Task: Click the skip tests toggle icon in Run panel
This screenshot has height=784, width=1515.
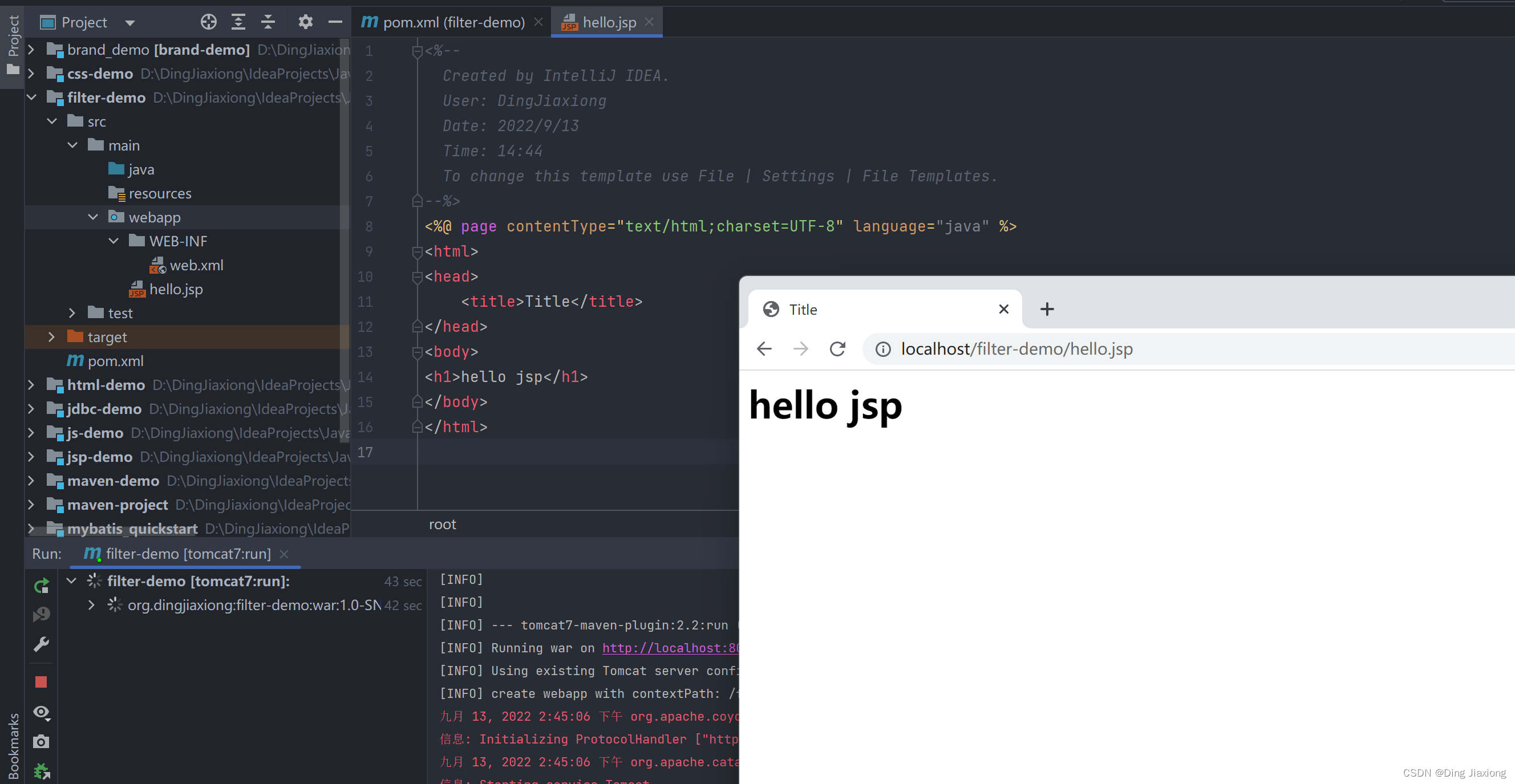Action: coord(41,614)
